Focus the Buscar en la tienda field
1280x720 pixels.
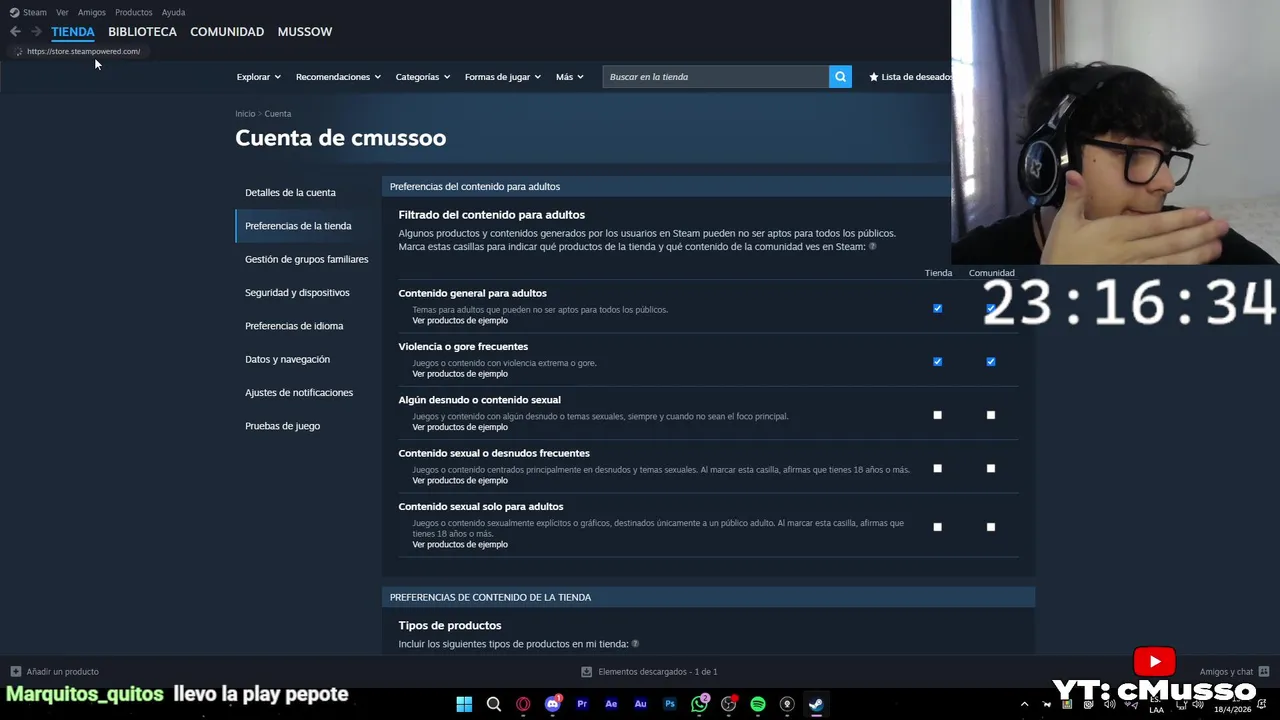tap(716, 77)
